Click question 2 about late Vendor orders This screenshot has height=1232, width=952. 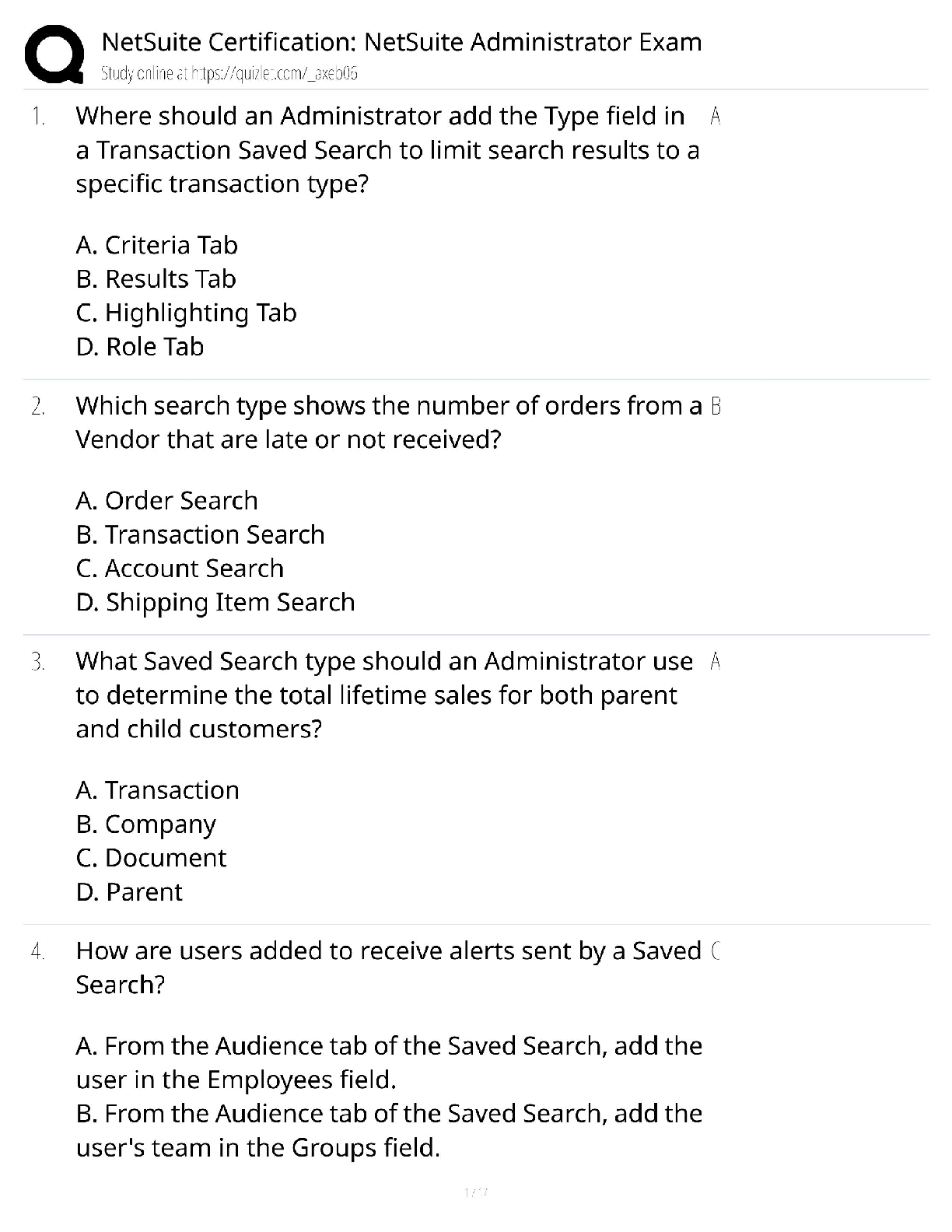388,422
